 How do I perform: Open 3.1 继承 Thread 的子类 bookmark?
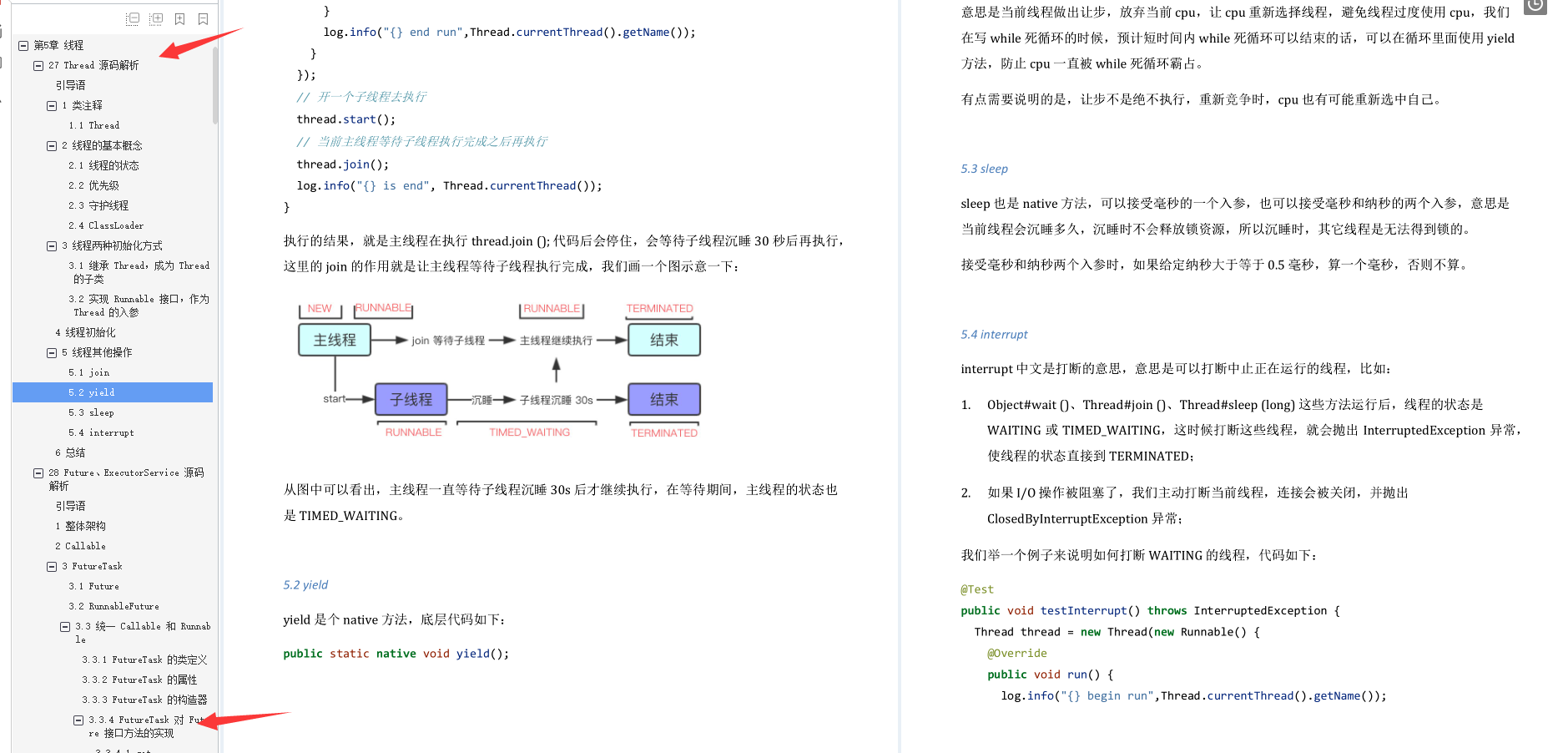point(139,272)
